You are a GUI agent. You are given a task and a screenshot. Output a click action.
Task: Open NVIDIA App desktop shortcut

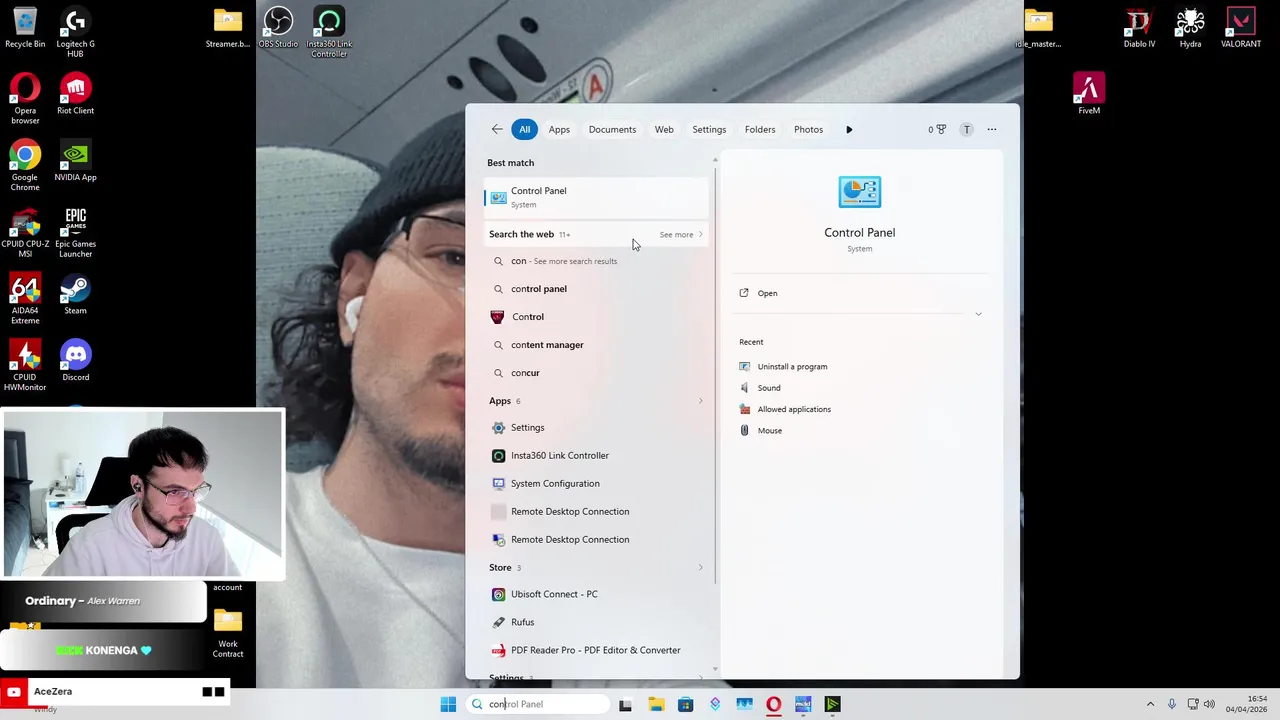point(75,161)
